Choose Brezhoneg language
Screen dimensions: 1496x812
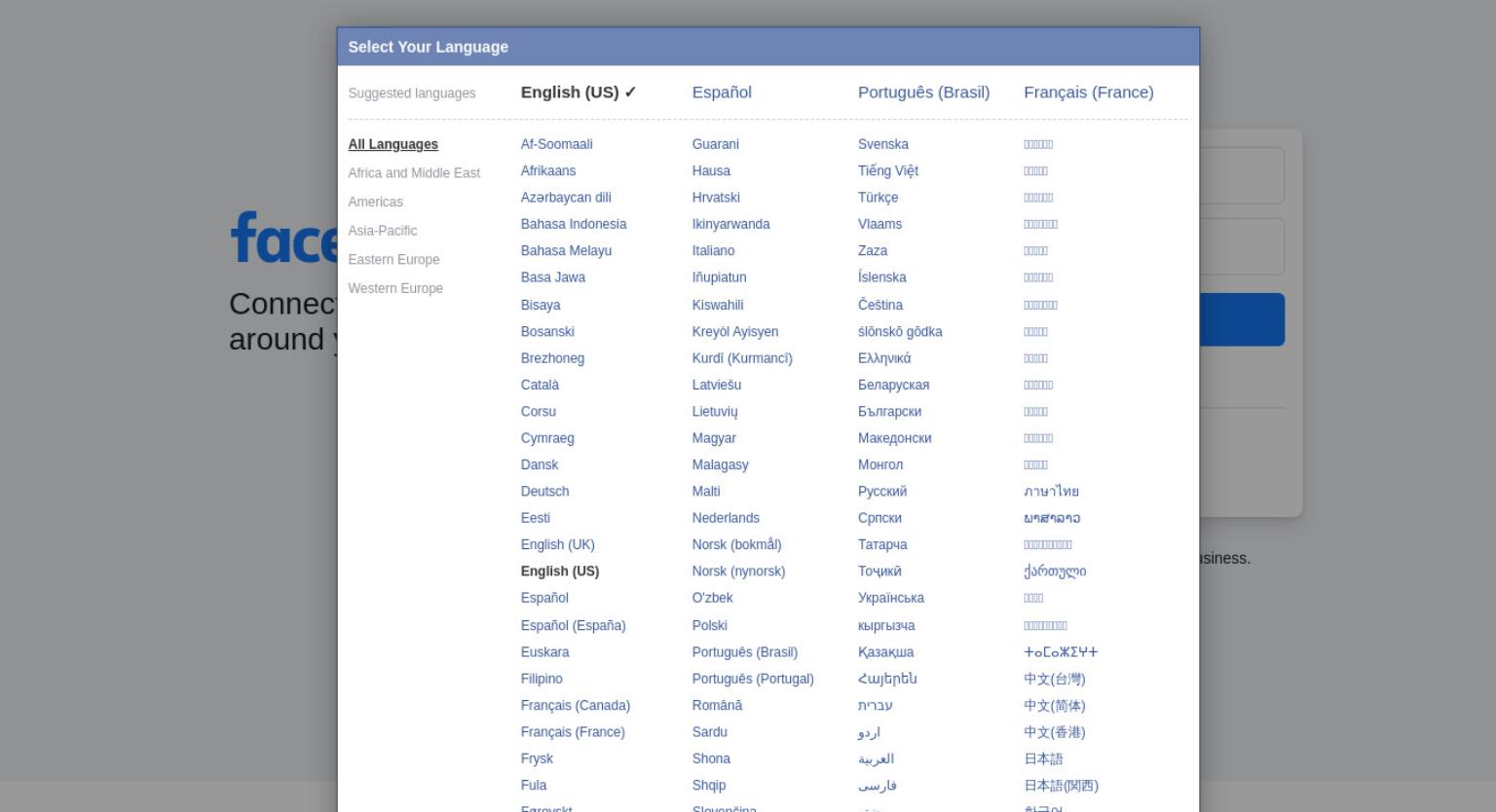[x=552, y=358]
